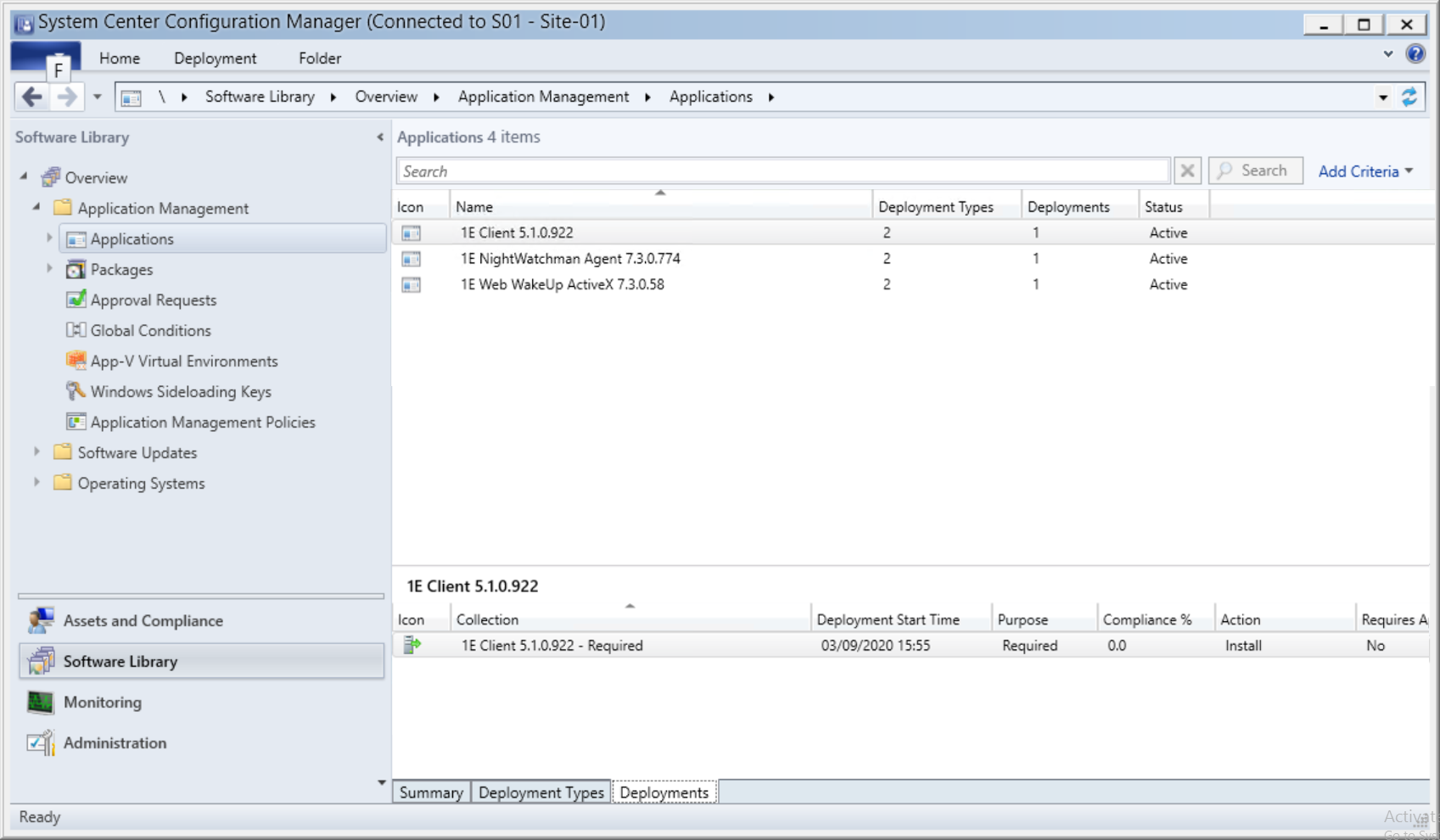Open the Administration workspace
The image size is (1440, 840).
115,743
